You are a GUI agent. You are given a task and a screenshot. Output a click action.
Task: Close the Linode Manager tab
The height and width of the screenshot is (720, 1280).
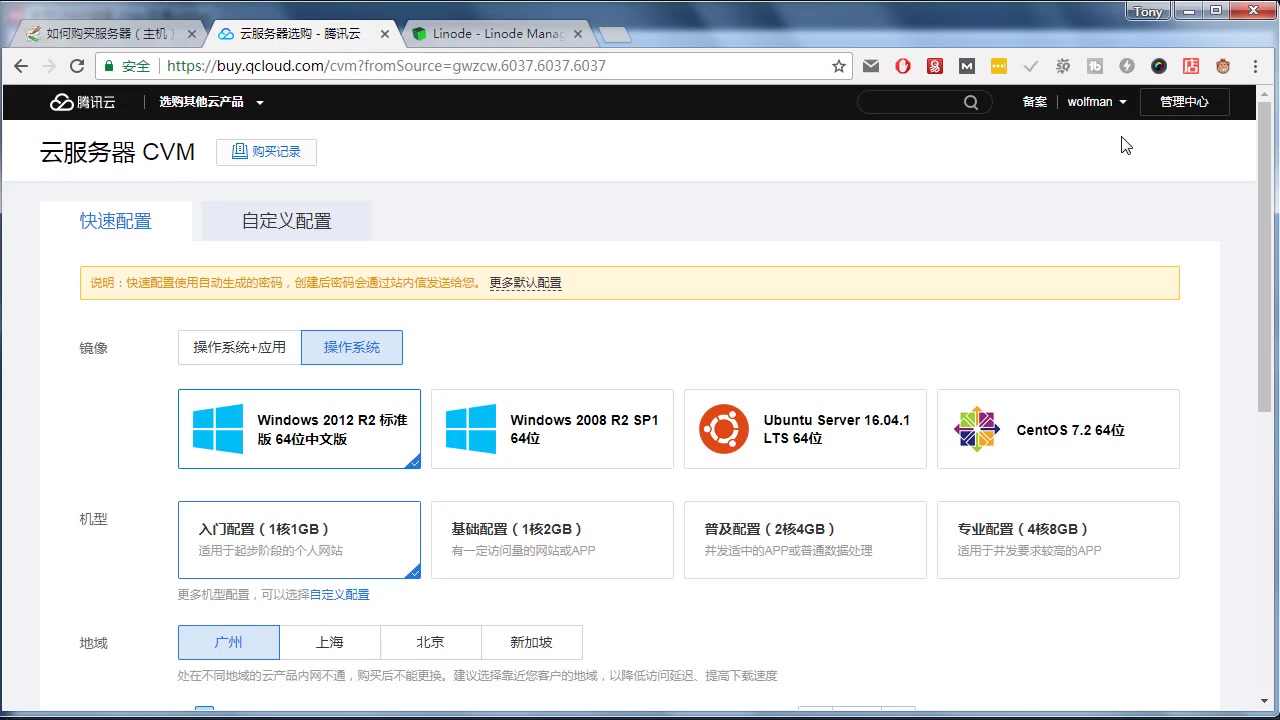(577, 34)
